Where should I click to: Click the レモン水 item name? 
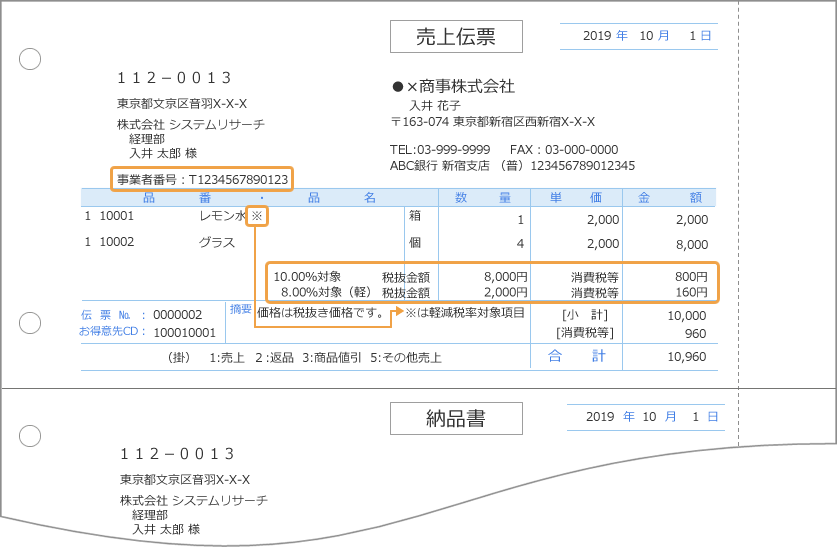tap(222, 216)
